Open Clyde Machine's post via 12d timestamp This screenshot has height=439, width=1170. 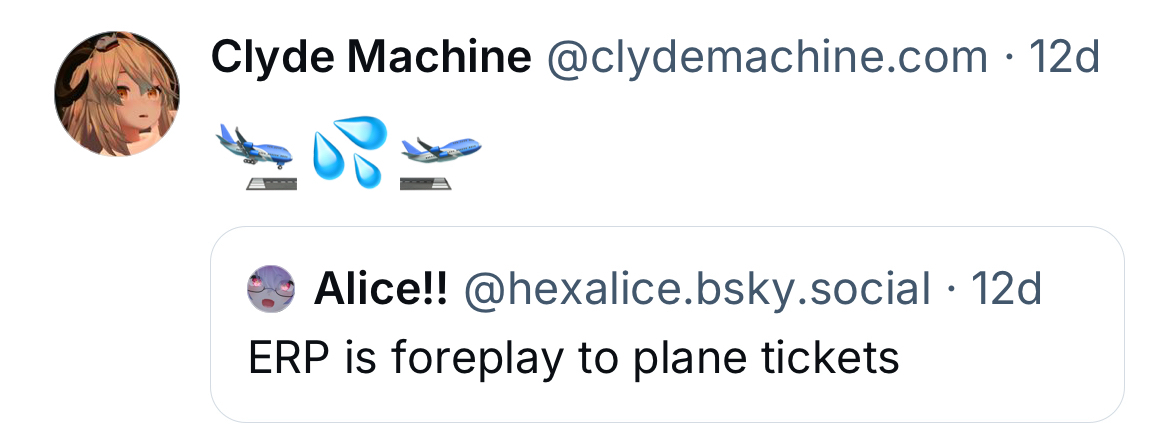click(x=1063, y=59)
